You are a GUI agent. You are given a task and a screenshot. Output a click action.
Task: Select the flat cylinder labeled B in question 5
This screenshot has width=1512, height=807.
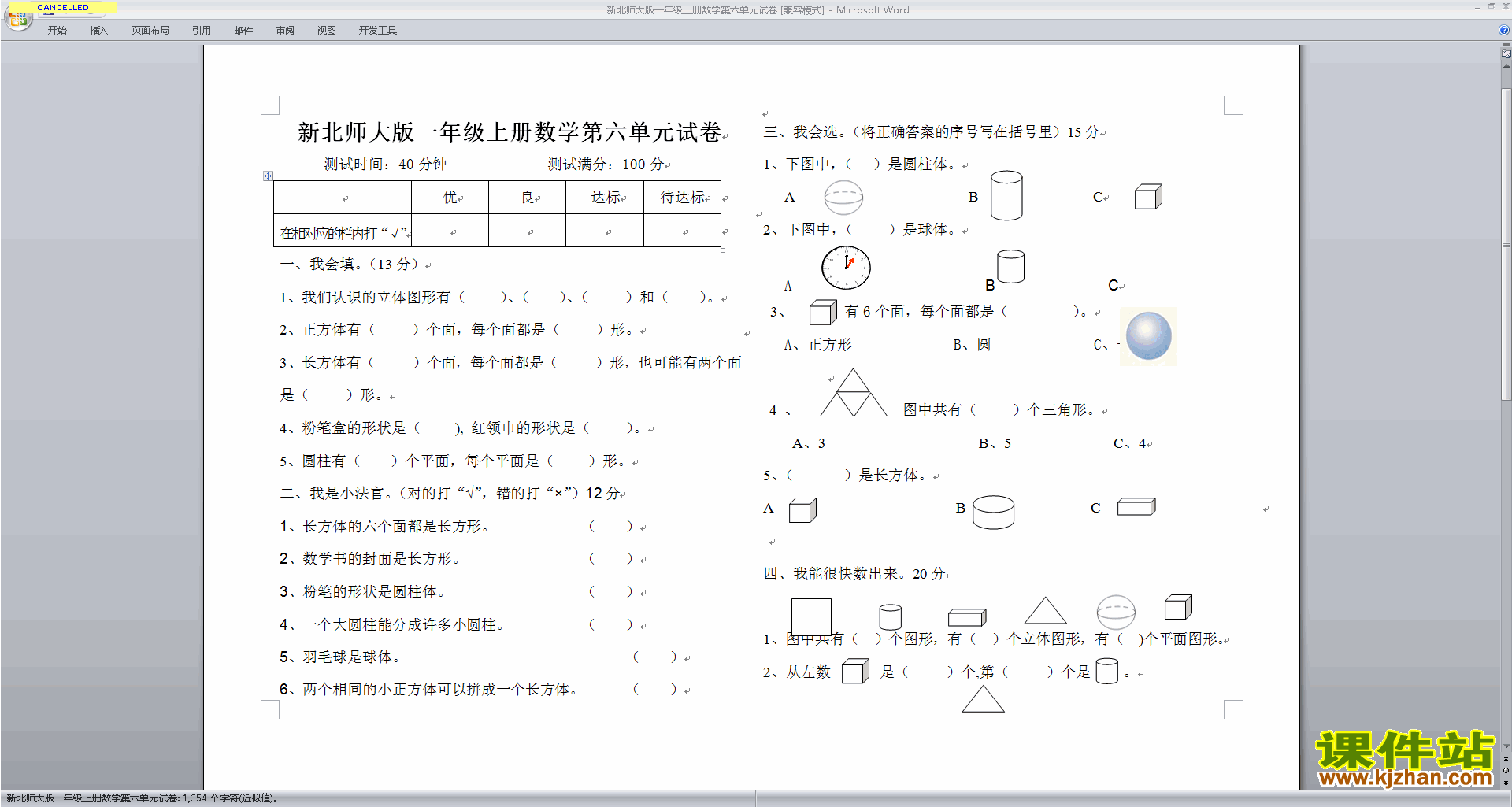point(993,513)
